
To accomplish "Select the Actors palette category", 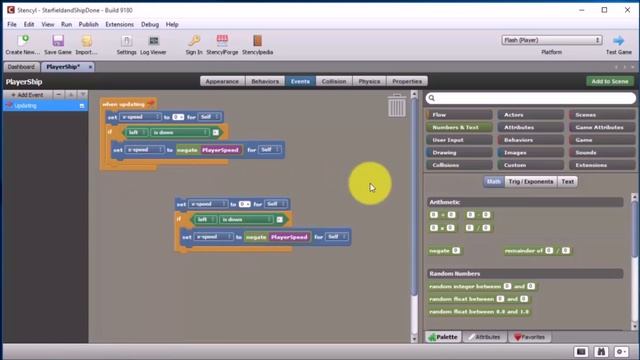I will click(x=531, y=115).
